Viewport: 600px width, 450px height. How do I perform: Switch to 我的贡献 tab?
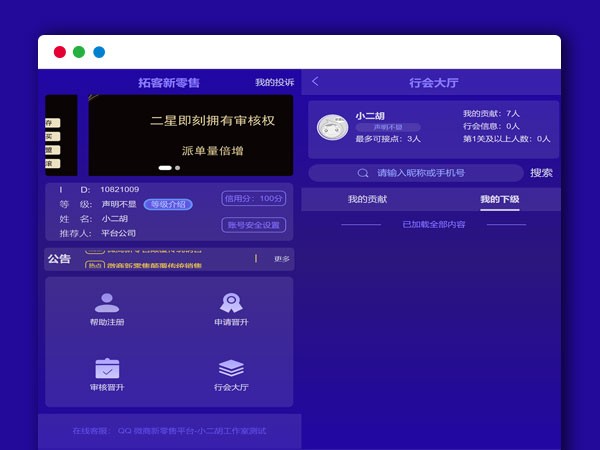(x=367, y=200)
